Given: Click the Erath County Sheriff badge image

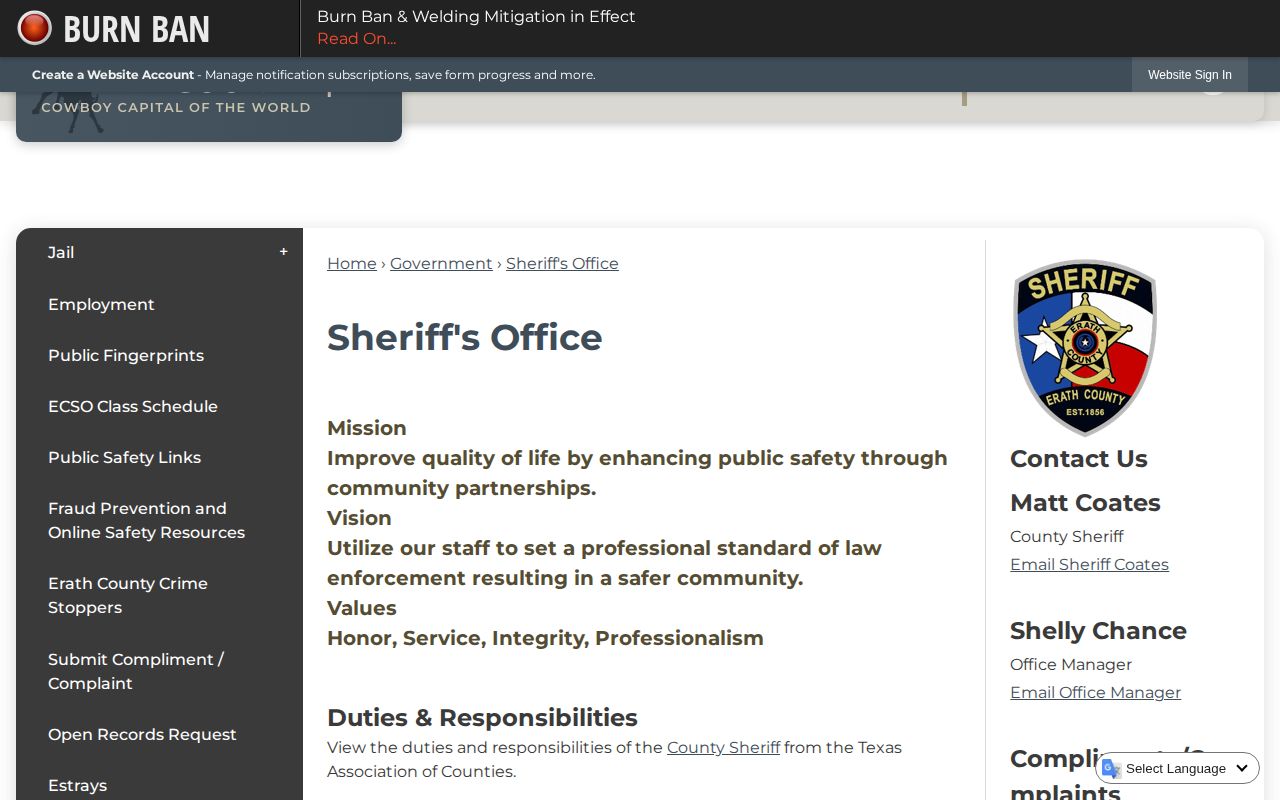Looking at the screenshot, I should [x=1086, y=348].
